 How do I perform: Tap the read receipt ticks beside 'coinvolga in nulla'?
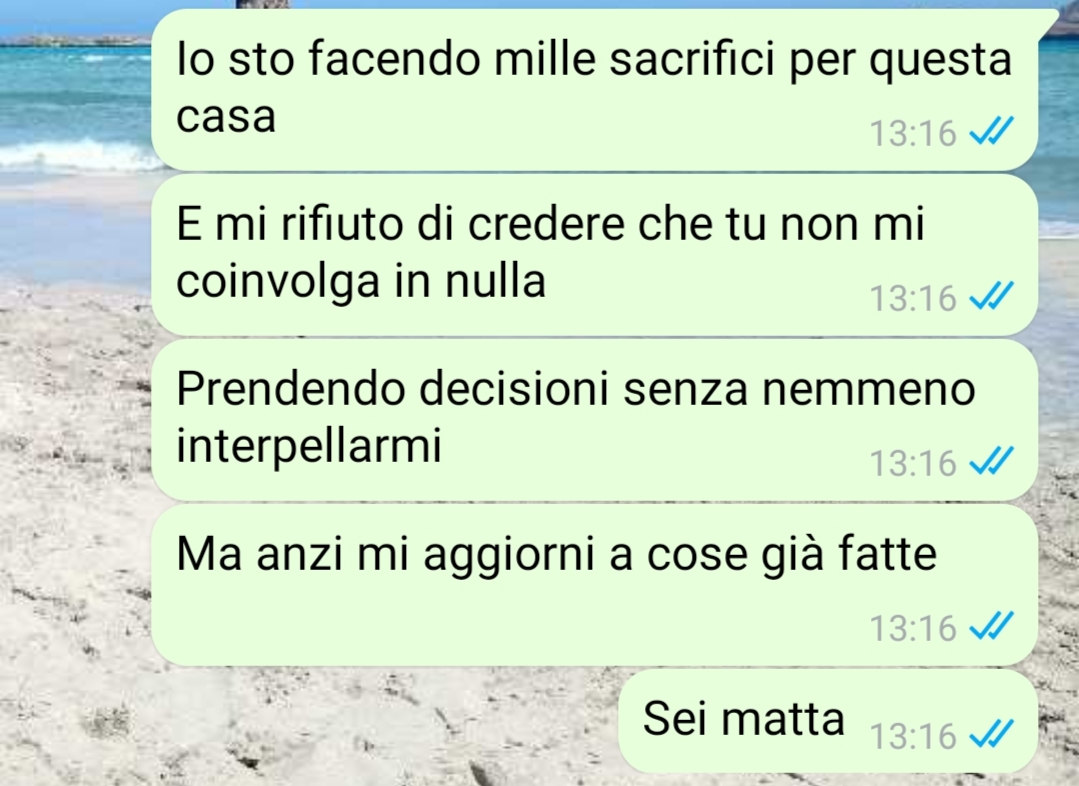(x=991, y=297)
